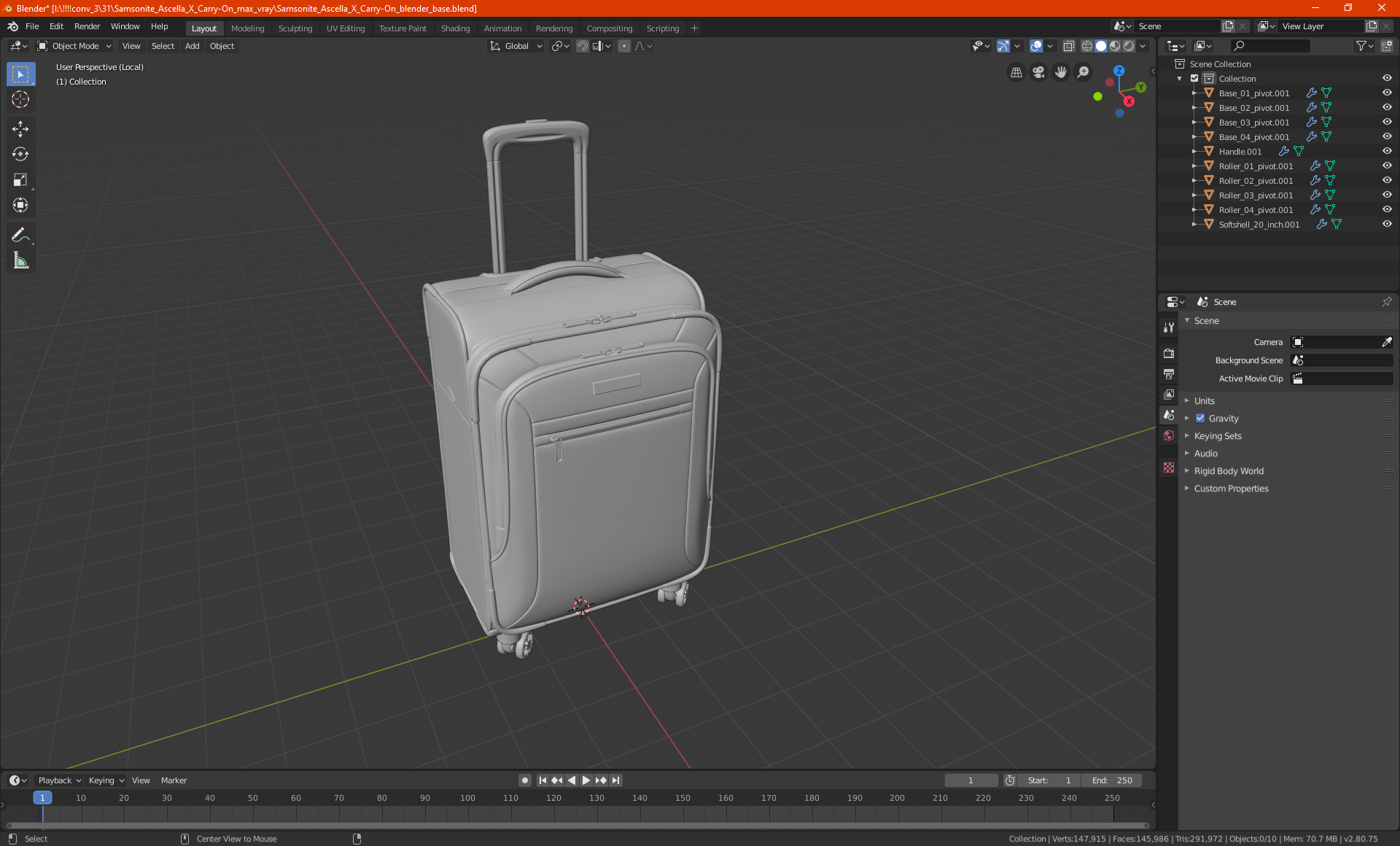Viewport: 1400px width, 846px height.
Task: Click the Marker menu in timeline
Action: 174,780
